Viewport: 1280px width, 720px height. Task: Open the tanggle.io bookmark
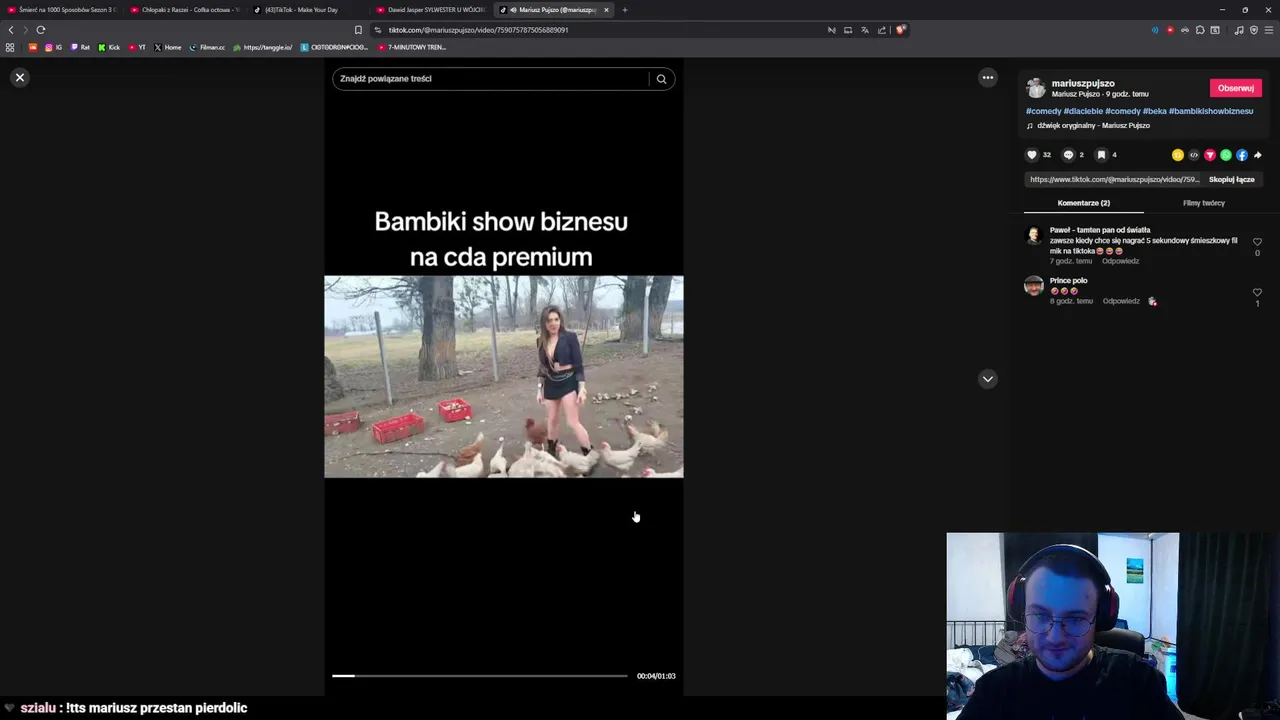262,47
